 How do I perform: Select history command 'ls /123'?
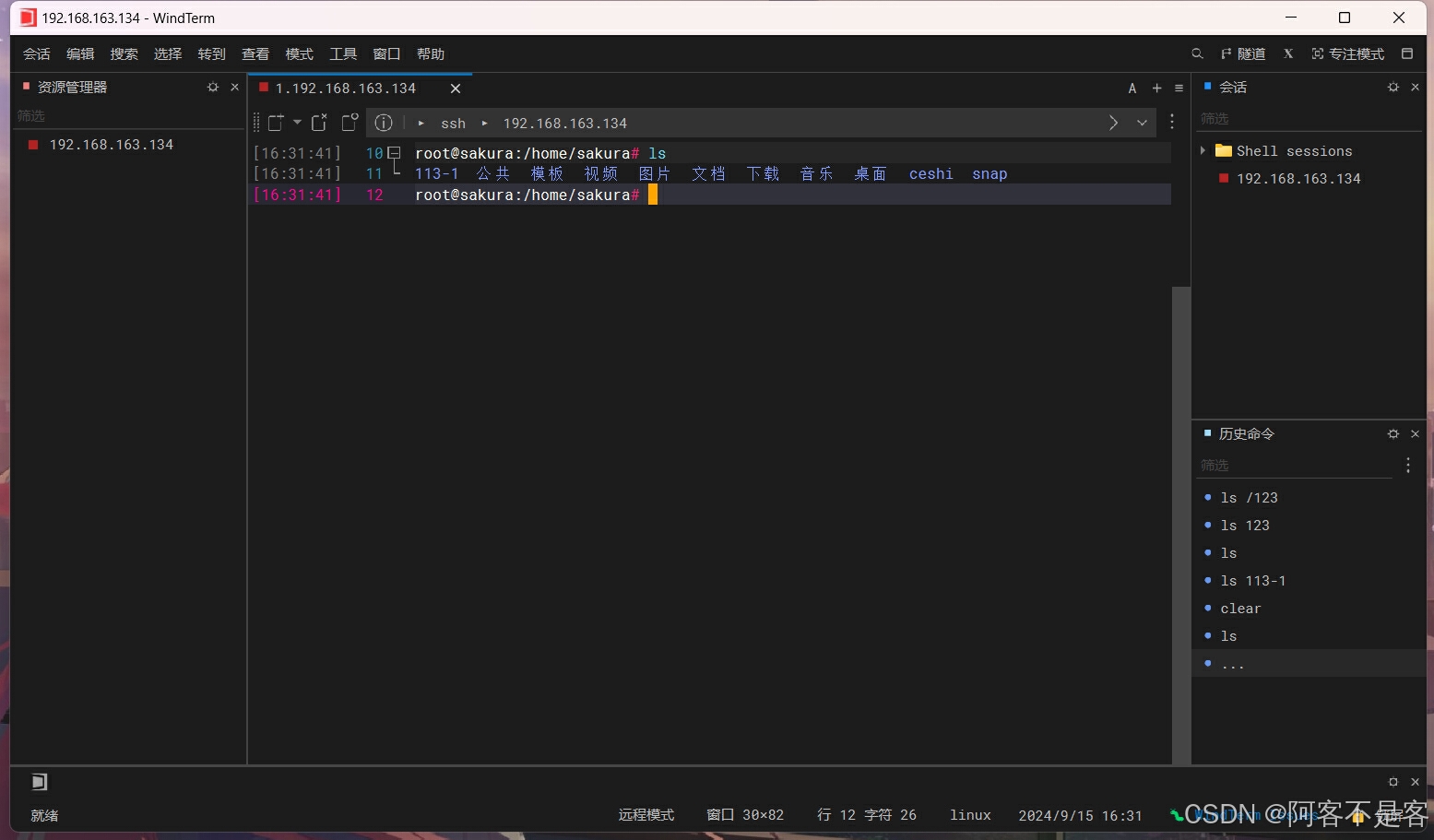pos(1249,498)
